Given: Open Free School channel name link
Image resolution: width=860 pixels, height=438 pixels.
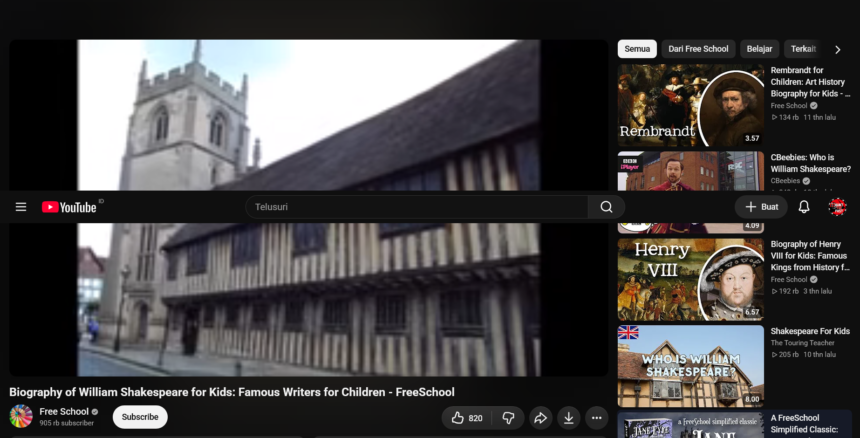Looking at the screenshot, I should point(64,412).
